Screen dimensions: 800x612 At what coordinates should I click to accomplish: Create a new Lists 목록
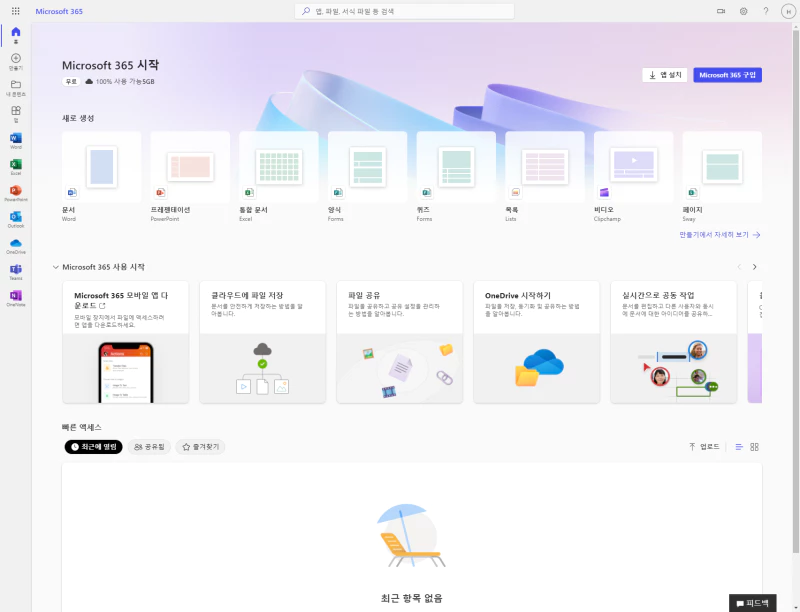(545, 176)
